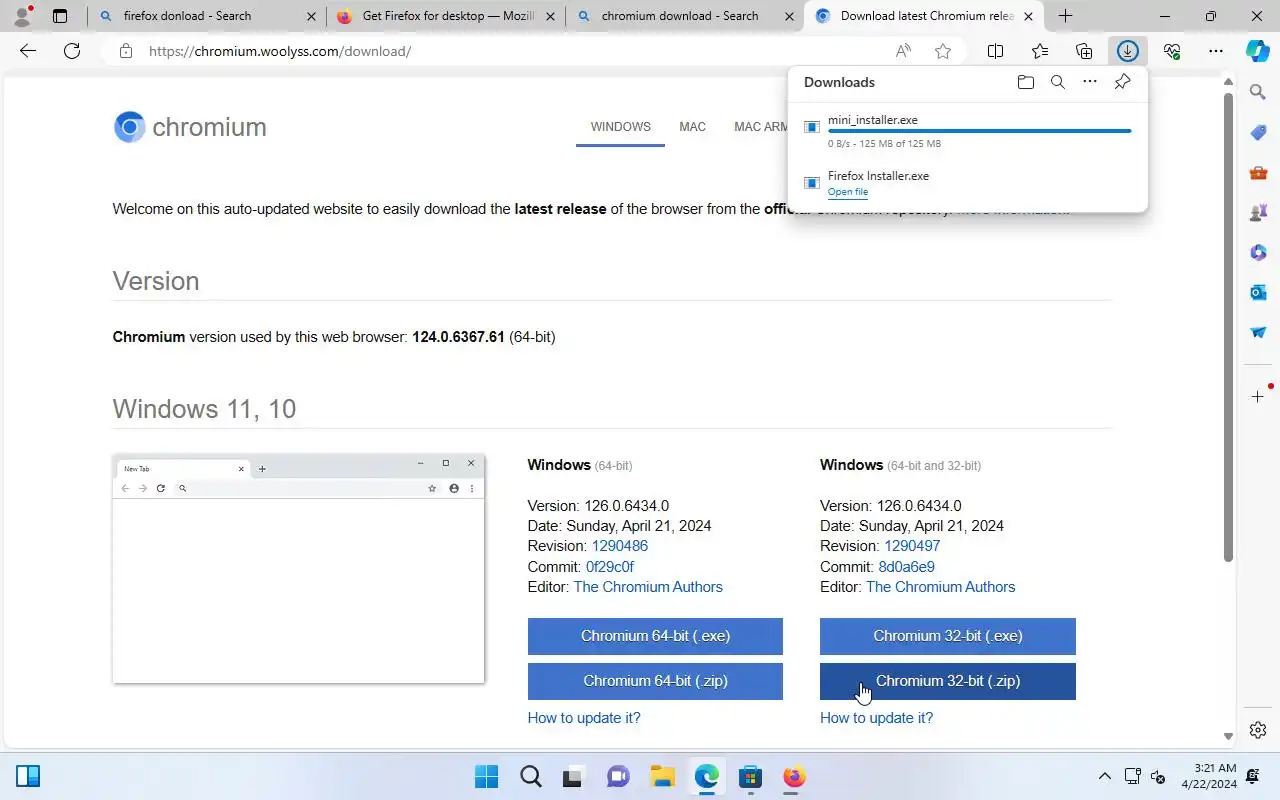
Task: Open Read aloud icon in address bar
Action: coord(904,51)
